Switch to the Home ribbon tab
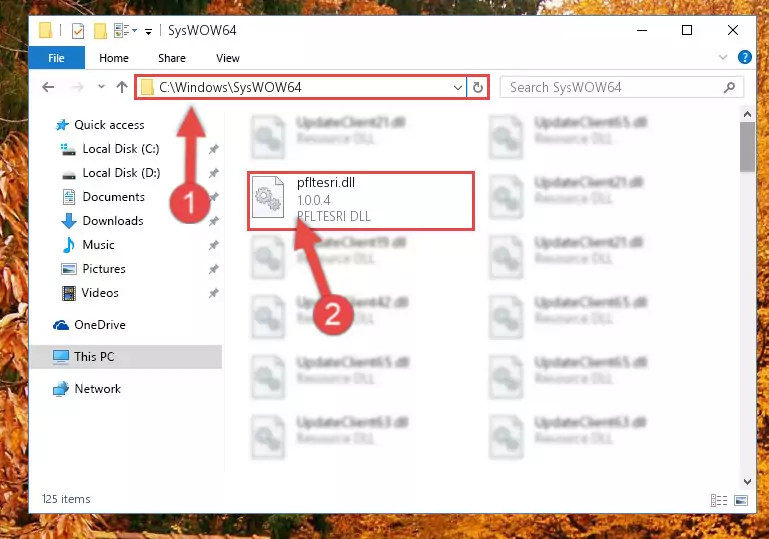This screenshot has height=539, width=769. click(x=114, y=58)
